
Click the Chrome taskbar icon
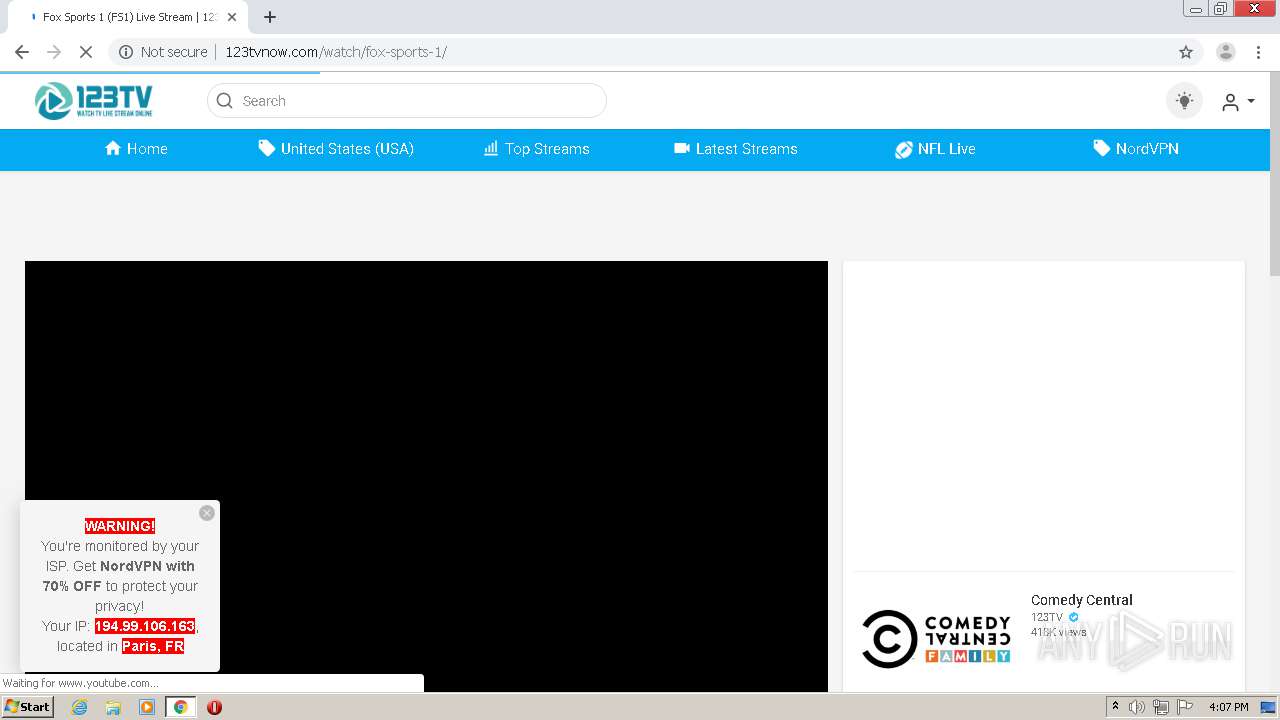coord(180,707)
